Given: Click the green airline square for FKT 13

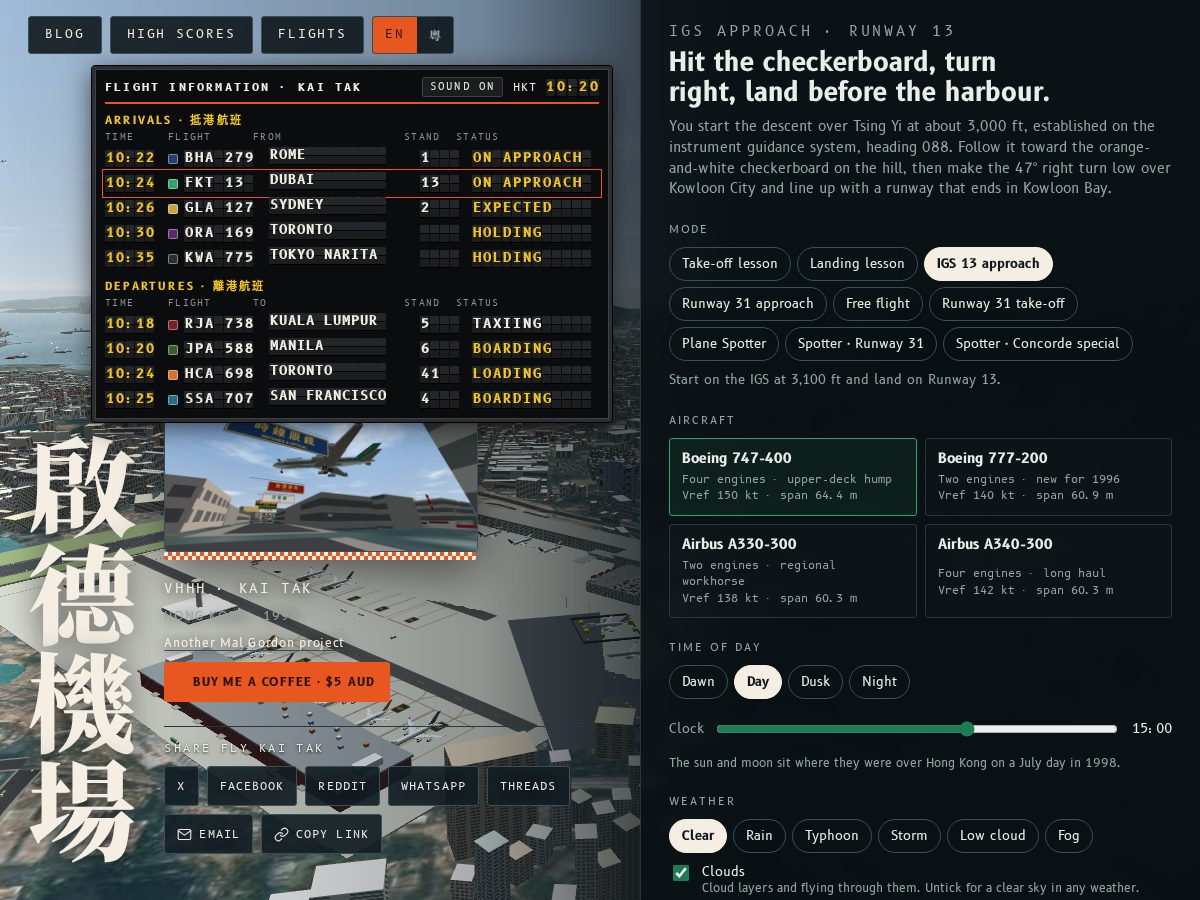Looking at the screenshot, I should [x=173, y=183].
